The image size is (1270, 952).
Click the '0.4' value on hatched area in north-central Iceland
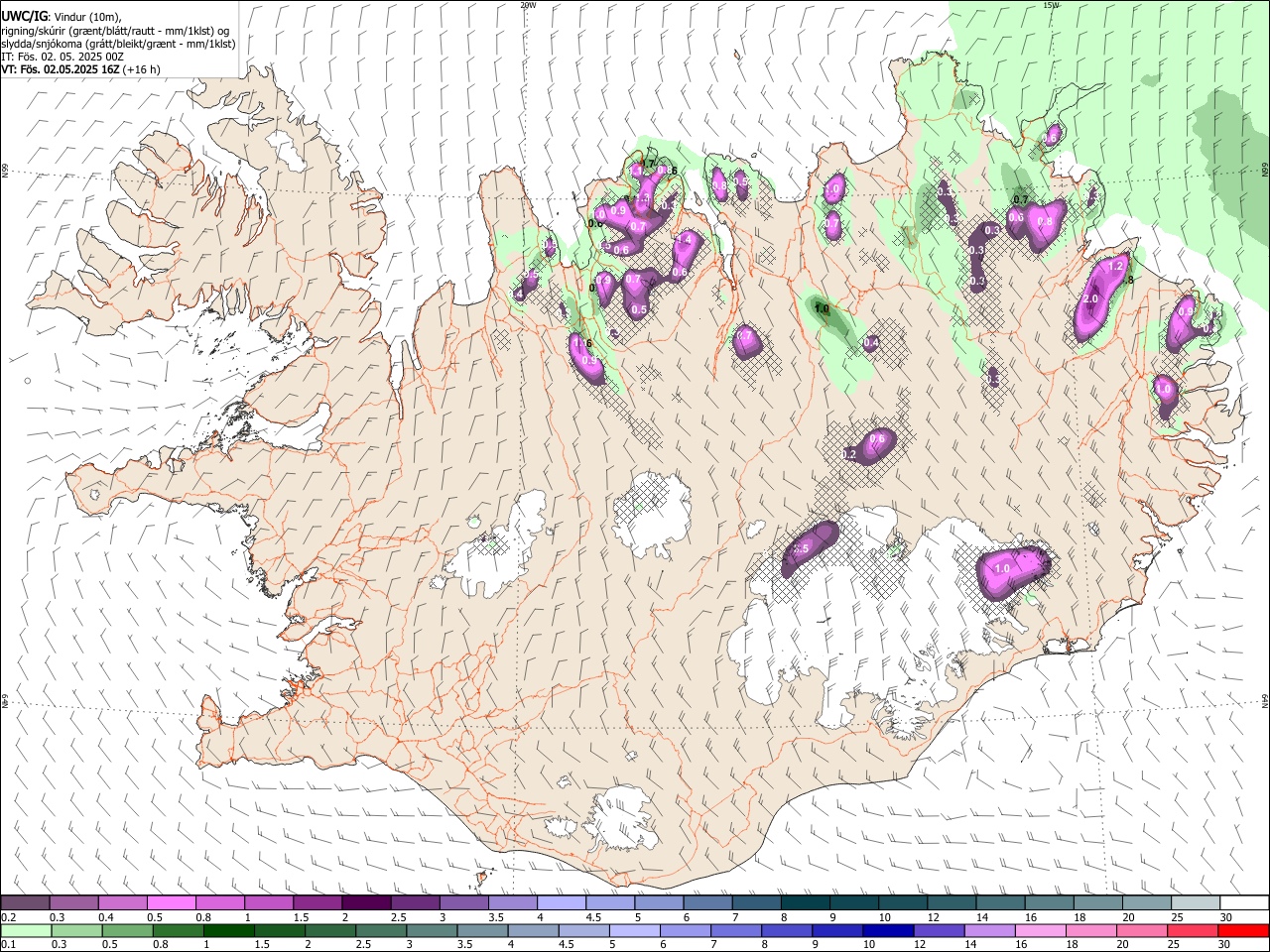(871, 343)
